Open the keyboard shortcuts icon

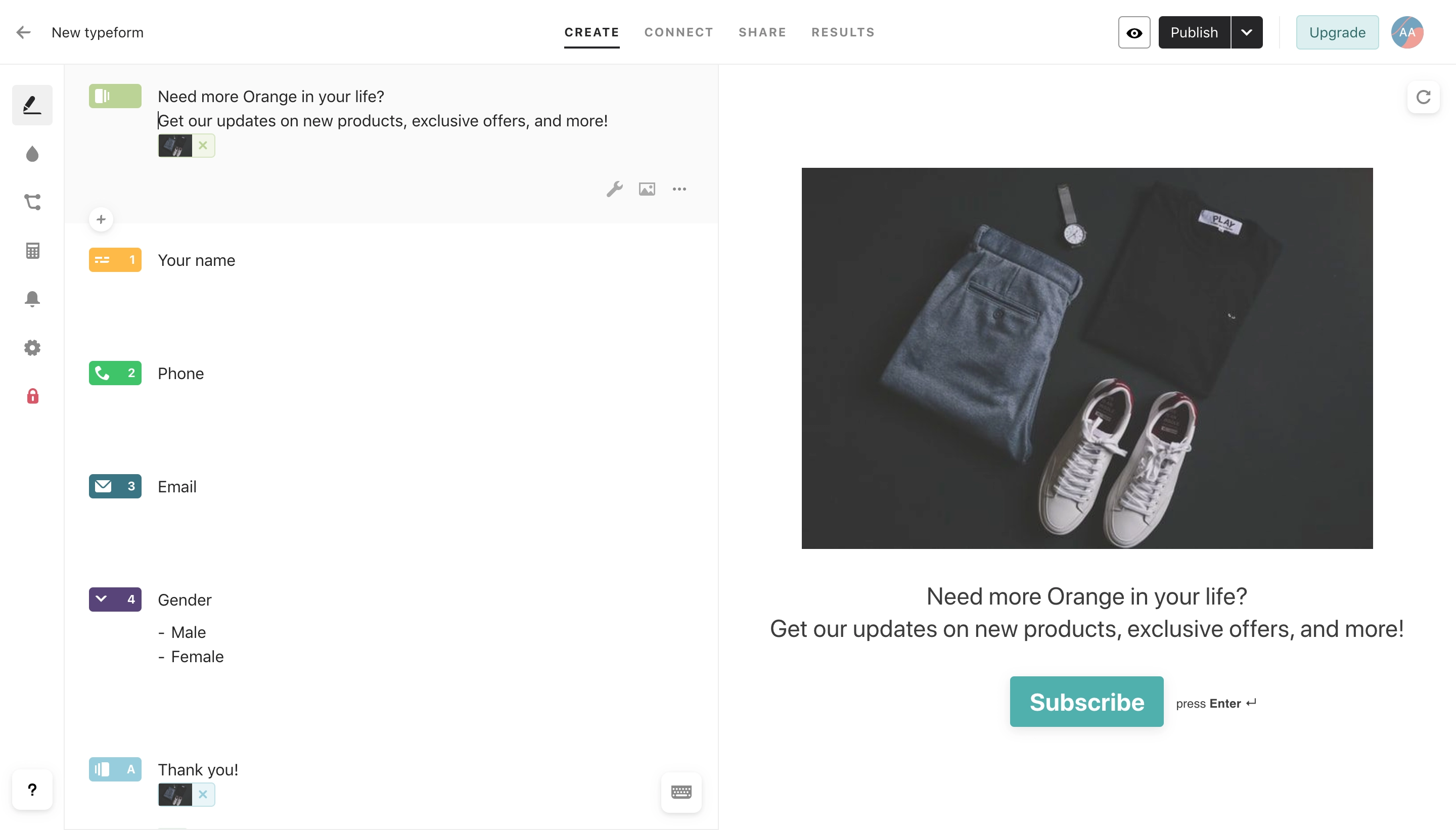(x=682, y=792)
